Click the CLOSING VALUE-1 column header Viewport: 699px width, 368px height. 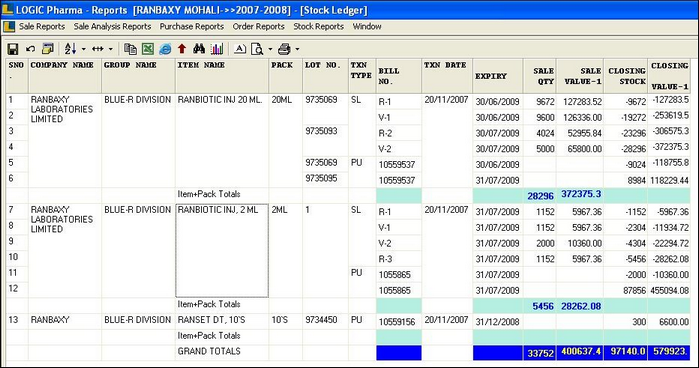tap(669, 75)
